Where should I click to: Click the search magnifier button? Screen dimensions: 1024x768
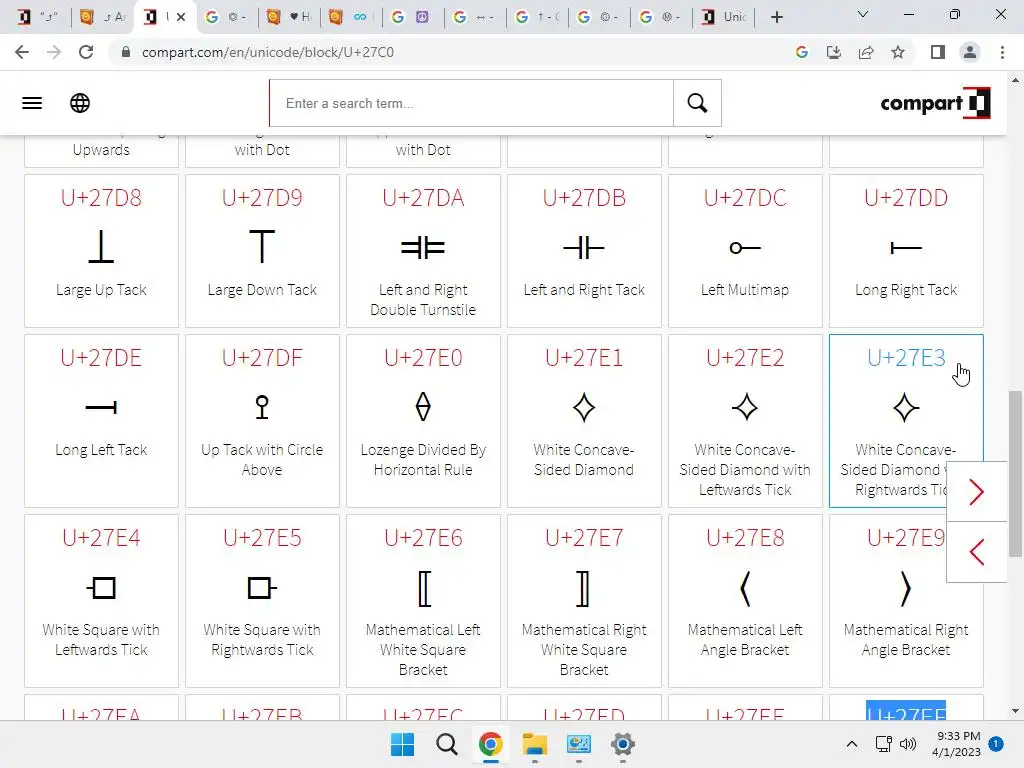coord(697,103)
